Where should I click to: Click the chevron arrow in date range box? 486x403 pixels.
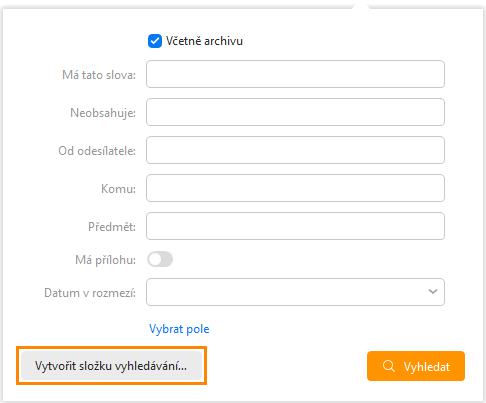[433, 292]
